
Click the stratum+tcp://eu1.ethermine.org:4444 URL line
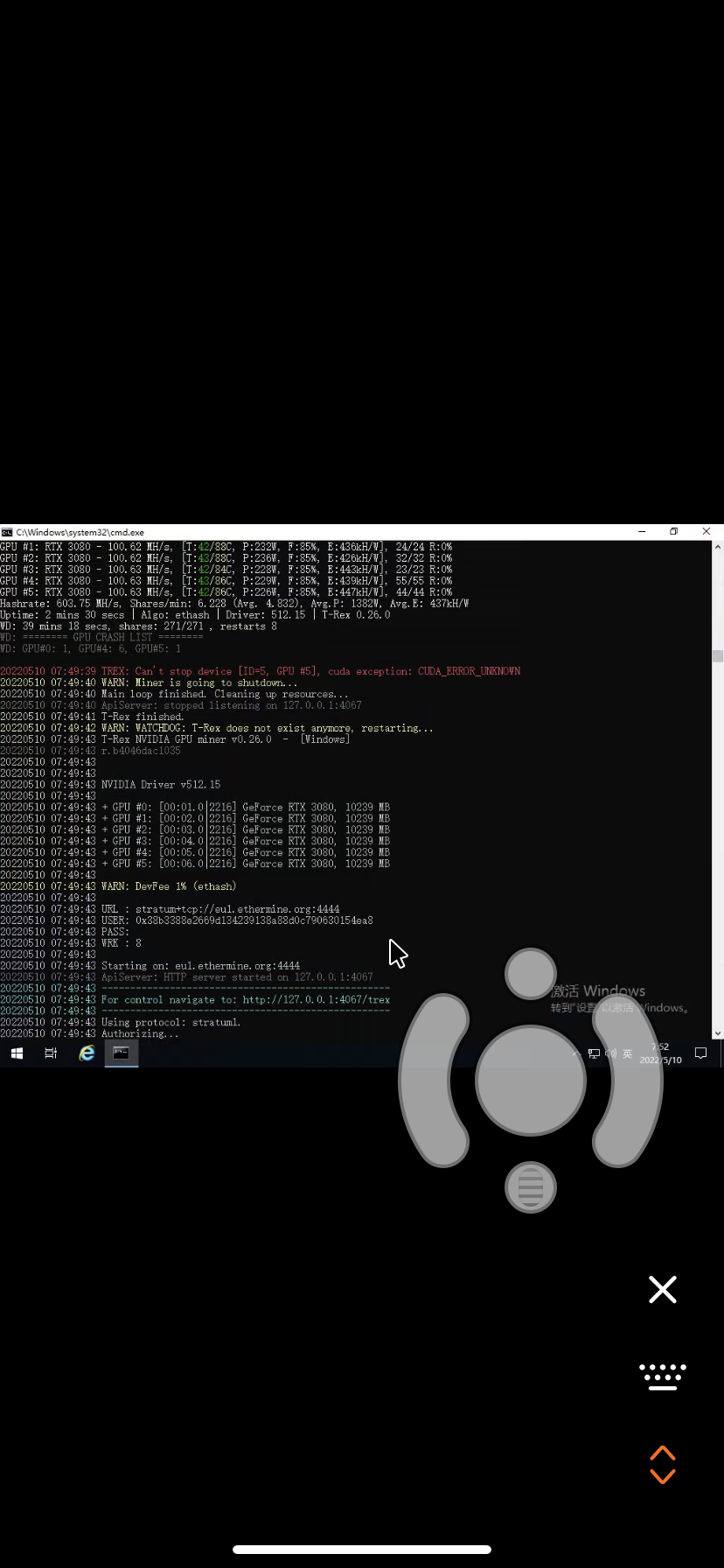(170, 909)
